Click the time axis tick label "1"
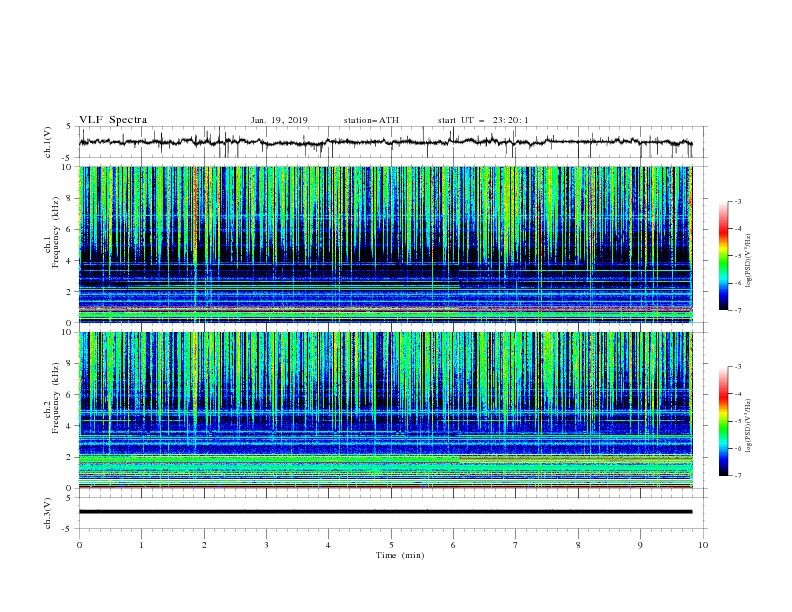The image size is (792, 612). pyautogui.click(x=141, y=545)
